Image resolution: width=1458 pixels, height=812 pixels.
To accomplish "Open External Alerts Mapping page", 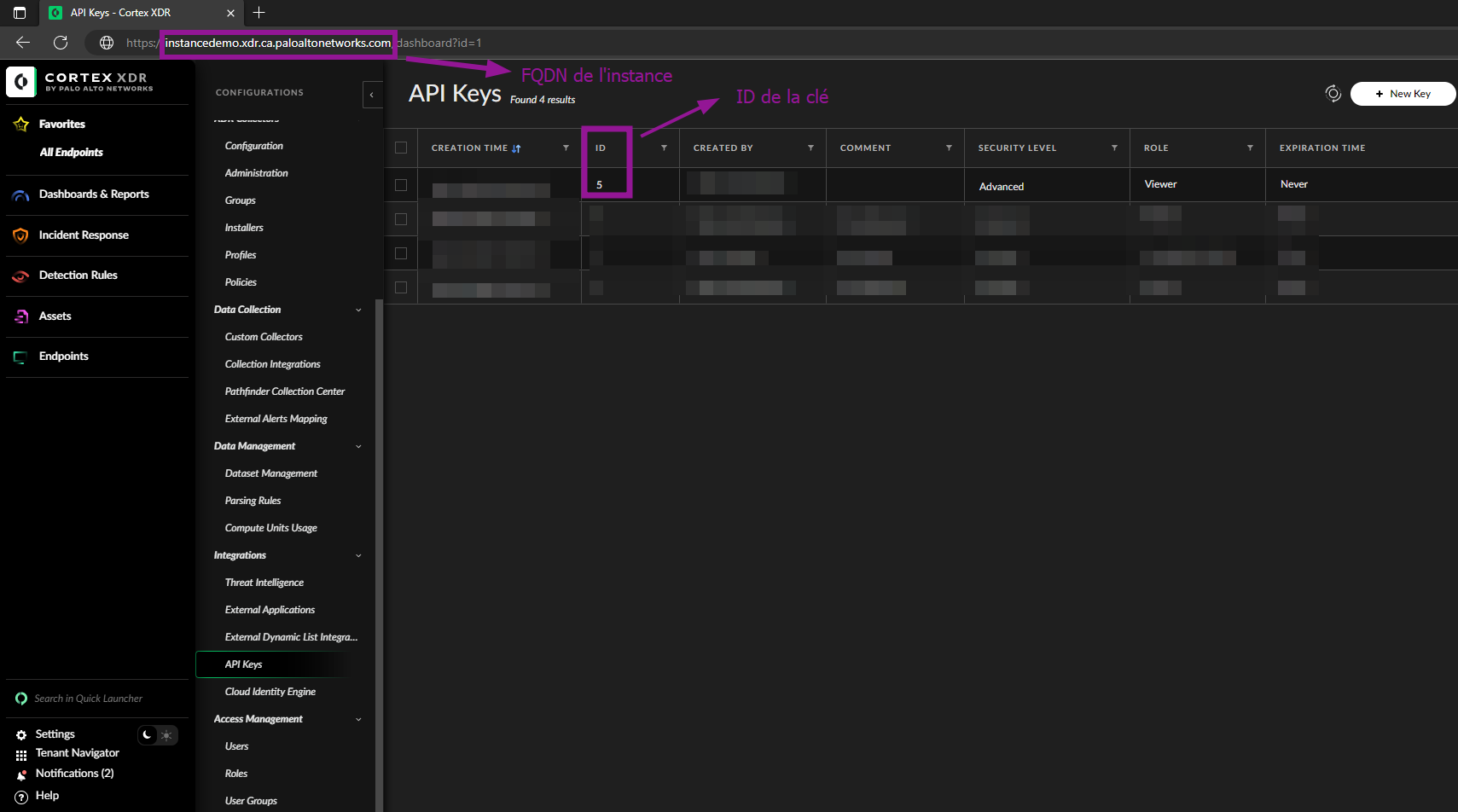I will click(276, 419).
